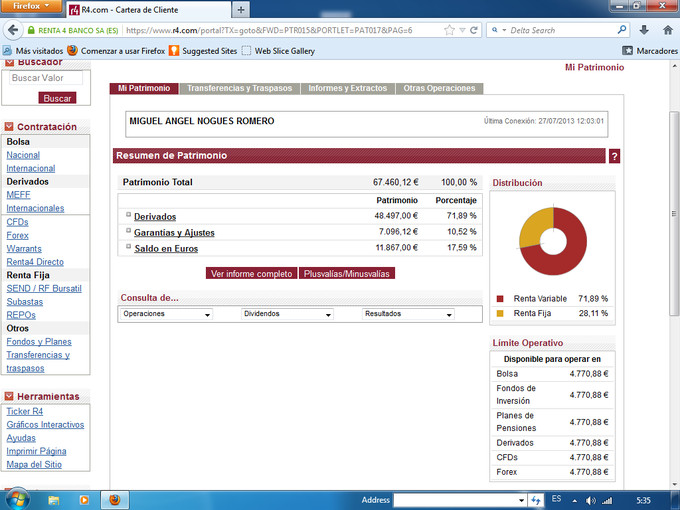This screenshot has height=510, width=680.
Task: Switch to Transferencias y Traspasos tab
Action: point(240,88)
